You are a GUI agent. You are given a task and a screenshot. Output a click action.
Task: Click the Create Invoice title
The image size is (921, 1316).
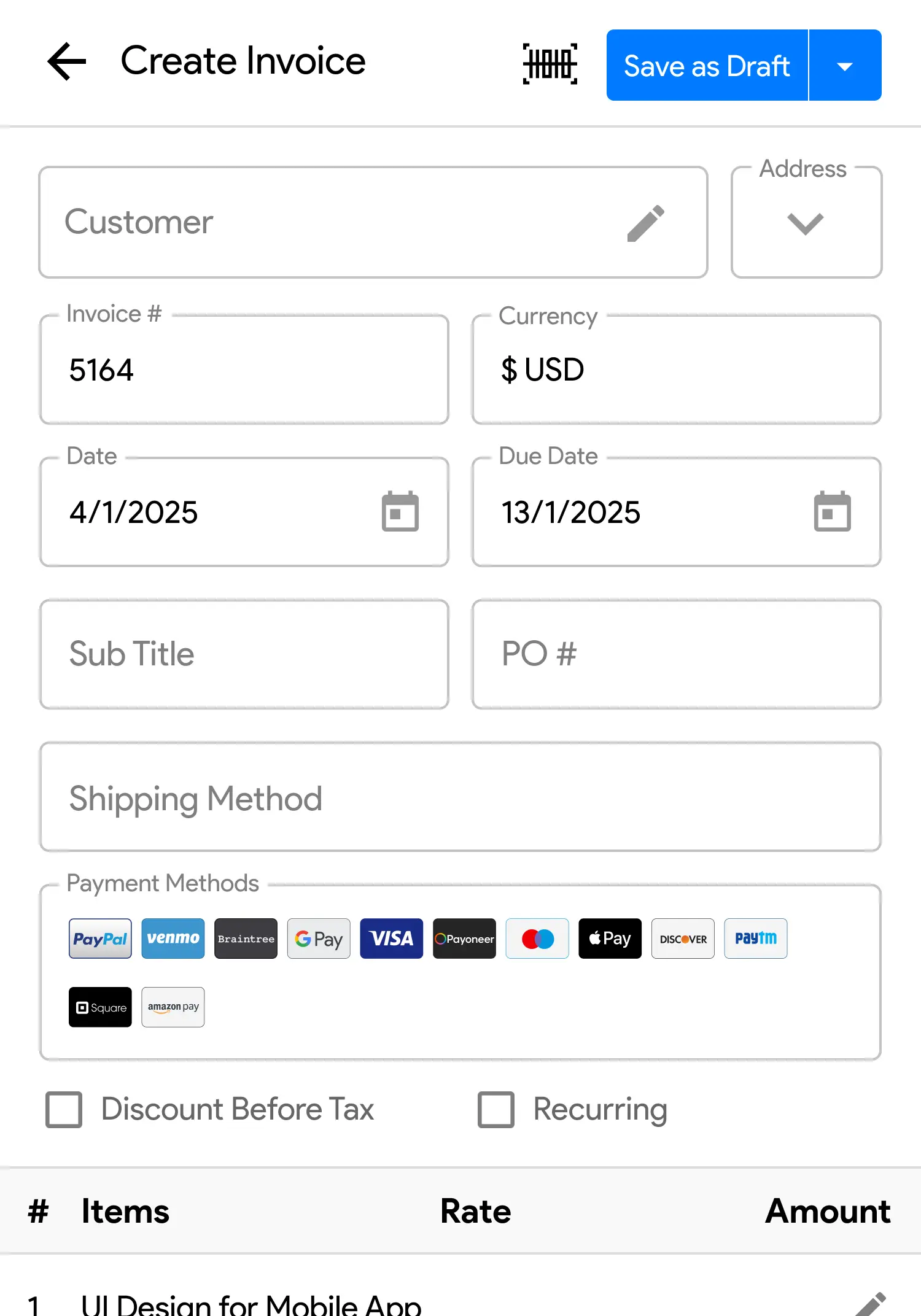pos(243,61)
